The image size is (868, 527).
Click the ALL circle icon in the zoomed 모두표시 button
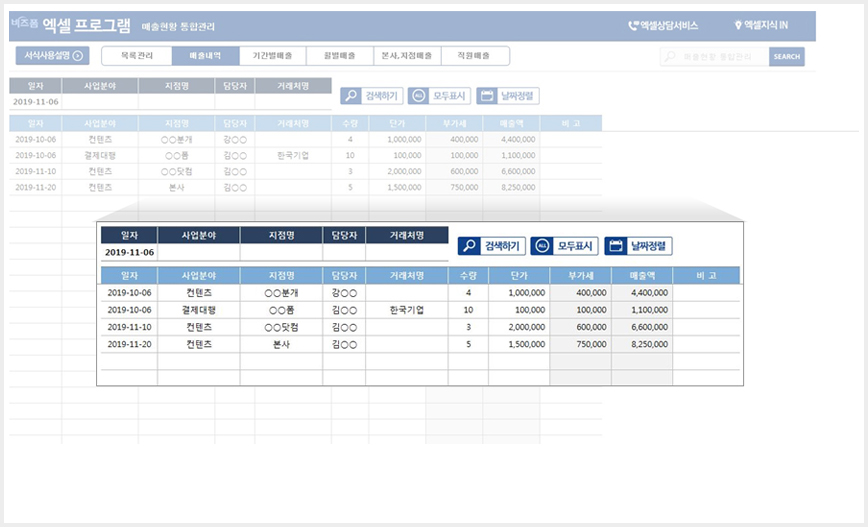coord(542,246)
